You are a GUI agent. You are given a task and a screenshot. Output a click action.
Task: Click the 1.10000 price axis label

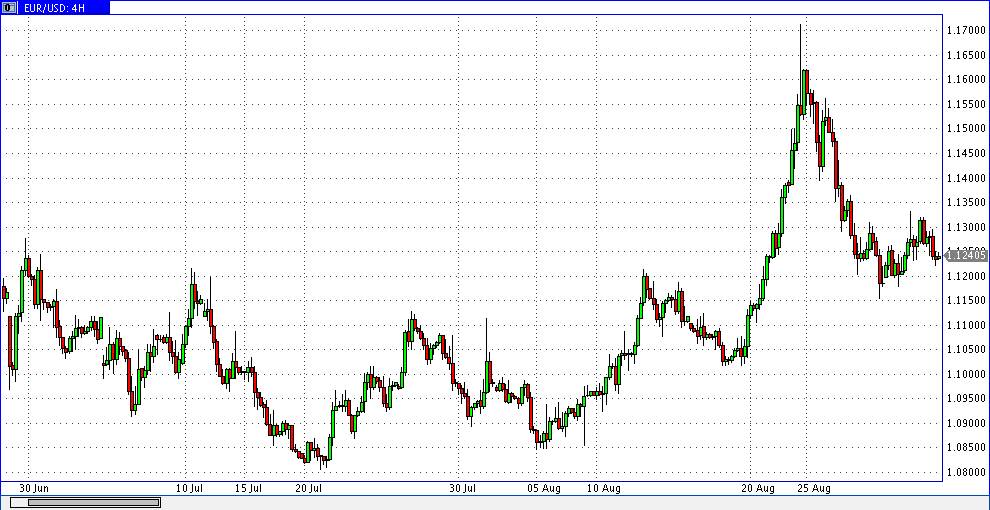[x=966, y=374]
